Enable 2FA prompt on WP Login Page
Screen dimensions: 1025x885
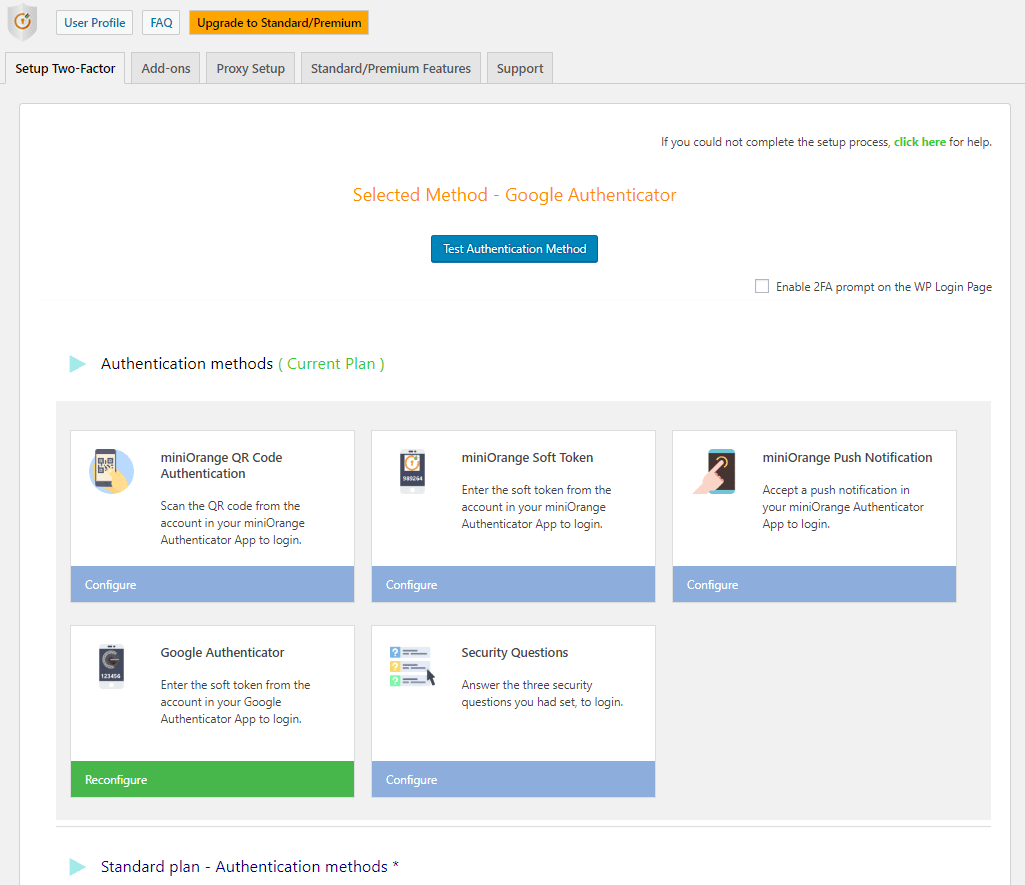pos(762,286)
